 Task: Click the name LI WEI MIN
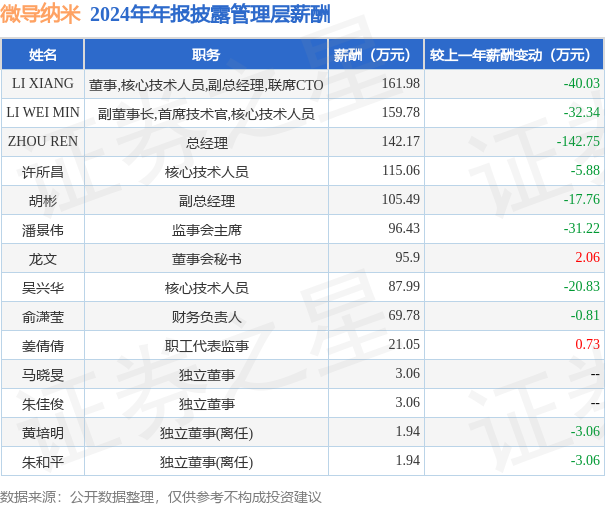click(x=43, y=112)
